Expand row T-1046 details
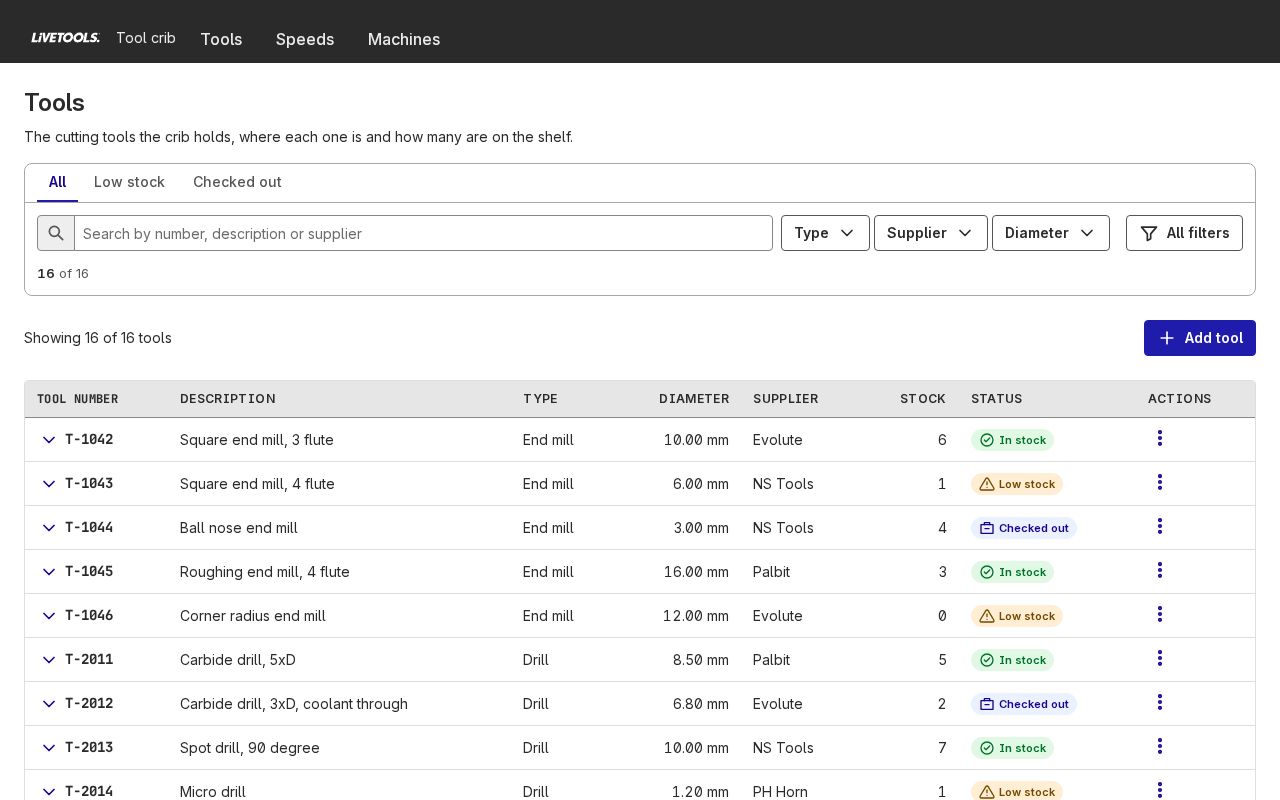 (x=49, y=616)
